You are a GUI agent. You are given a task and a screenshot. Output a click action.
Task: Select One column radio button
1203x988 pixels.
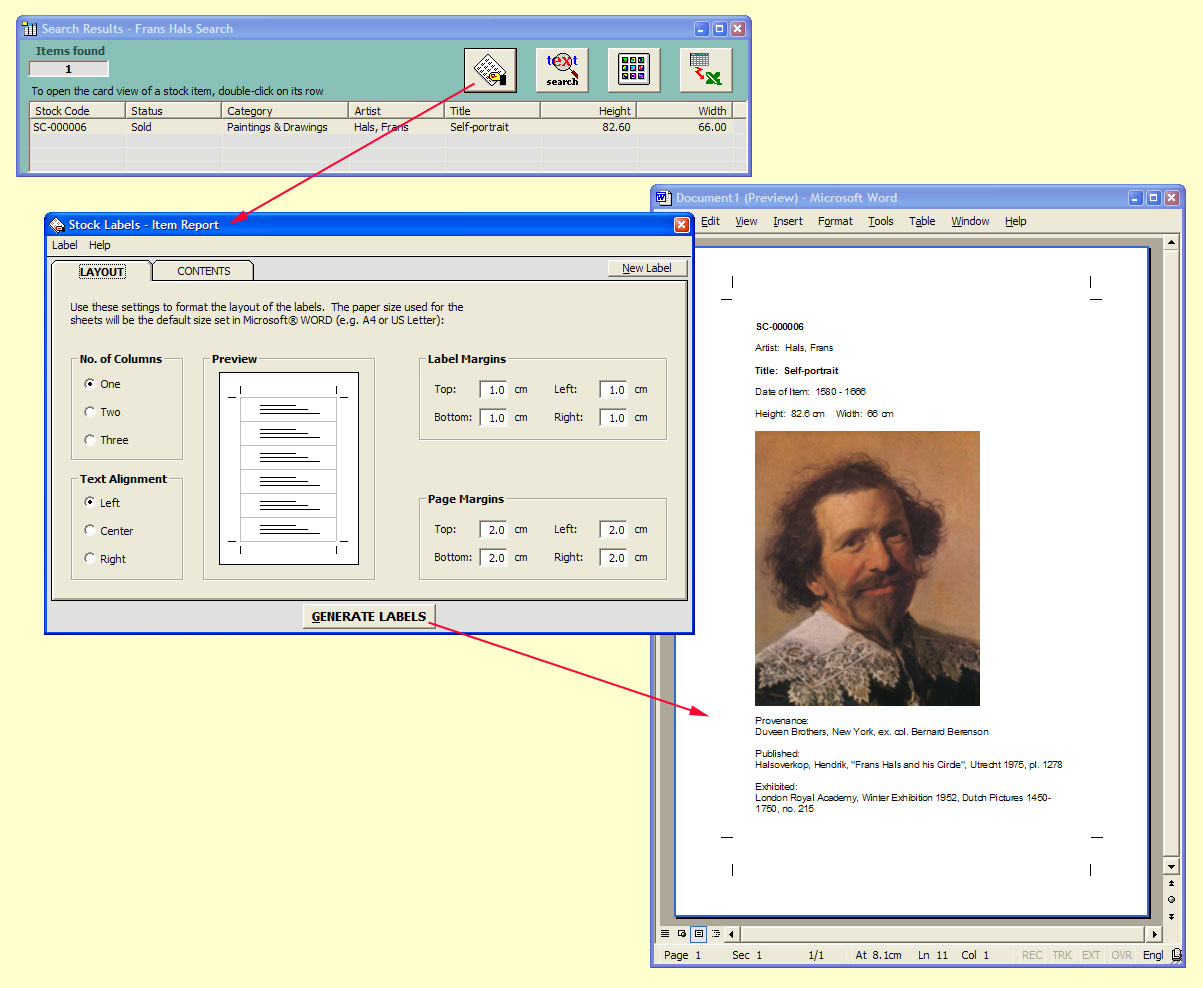90,384
